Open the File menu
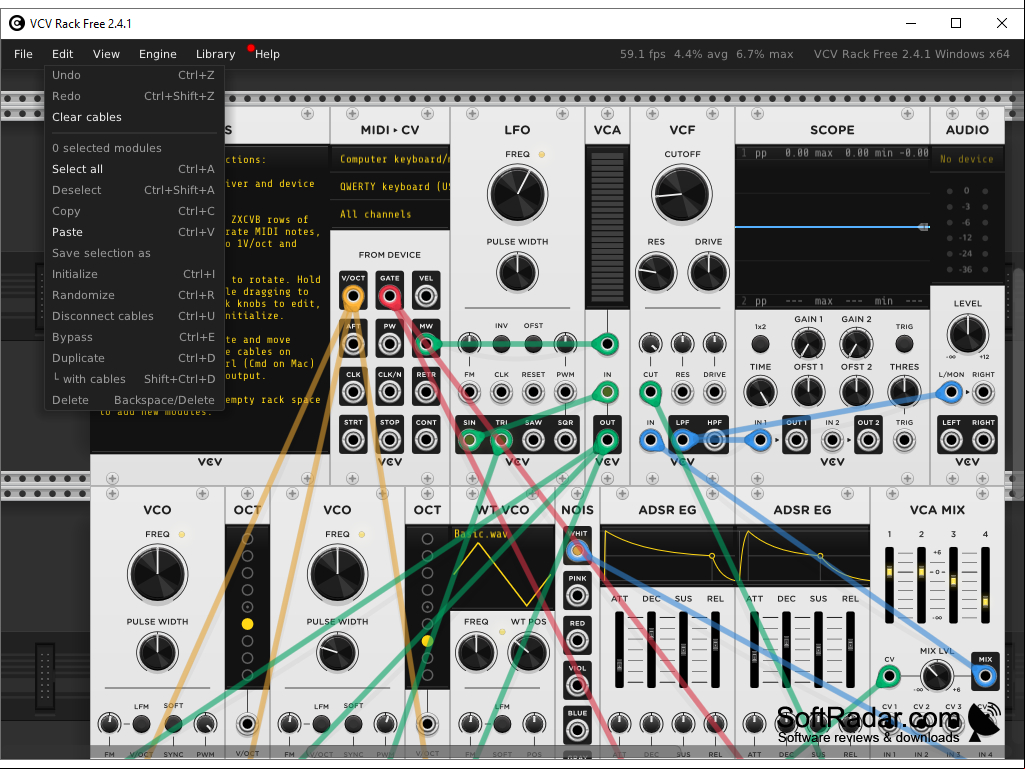 coord(23,54)
